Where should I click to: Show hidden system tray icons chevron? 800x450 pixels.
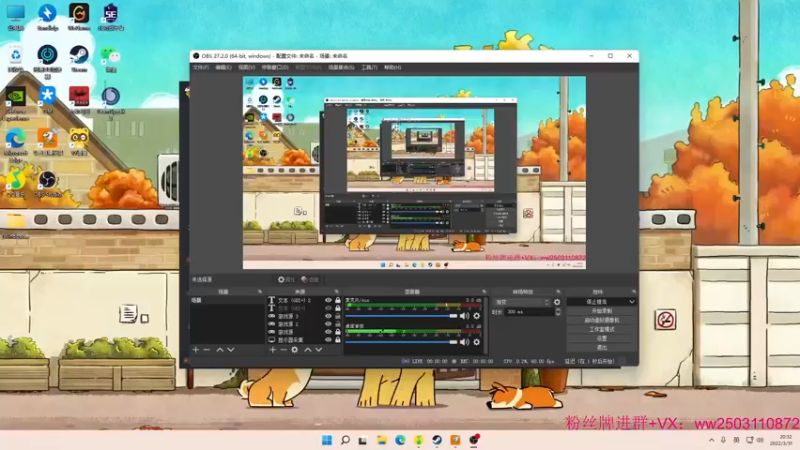[711, 440]
